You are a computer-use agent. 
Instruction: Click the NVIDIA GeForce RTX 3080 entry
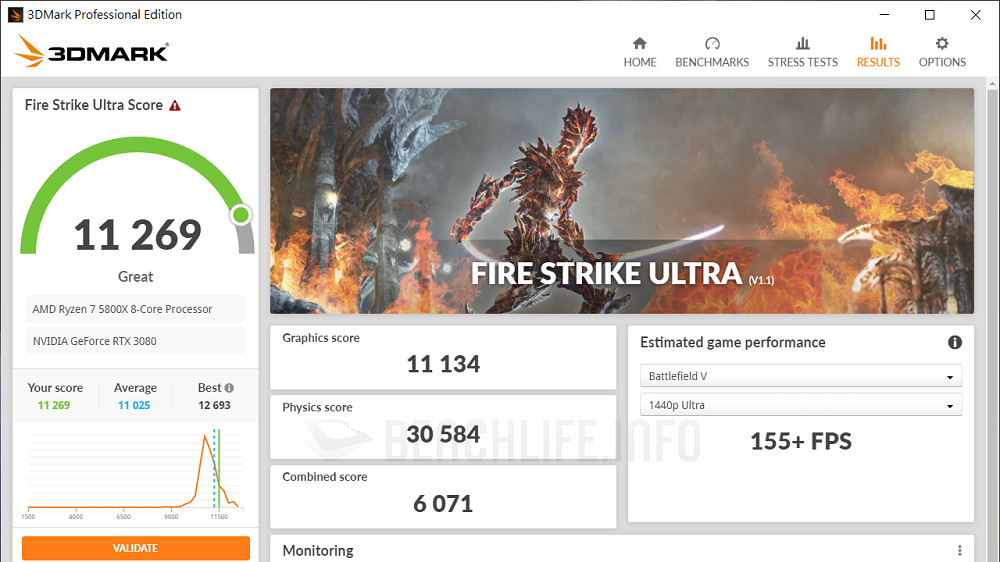click(135, 341)
